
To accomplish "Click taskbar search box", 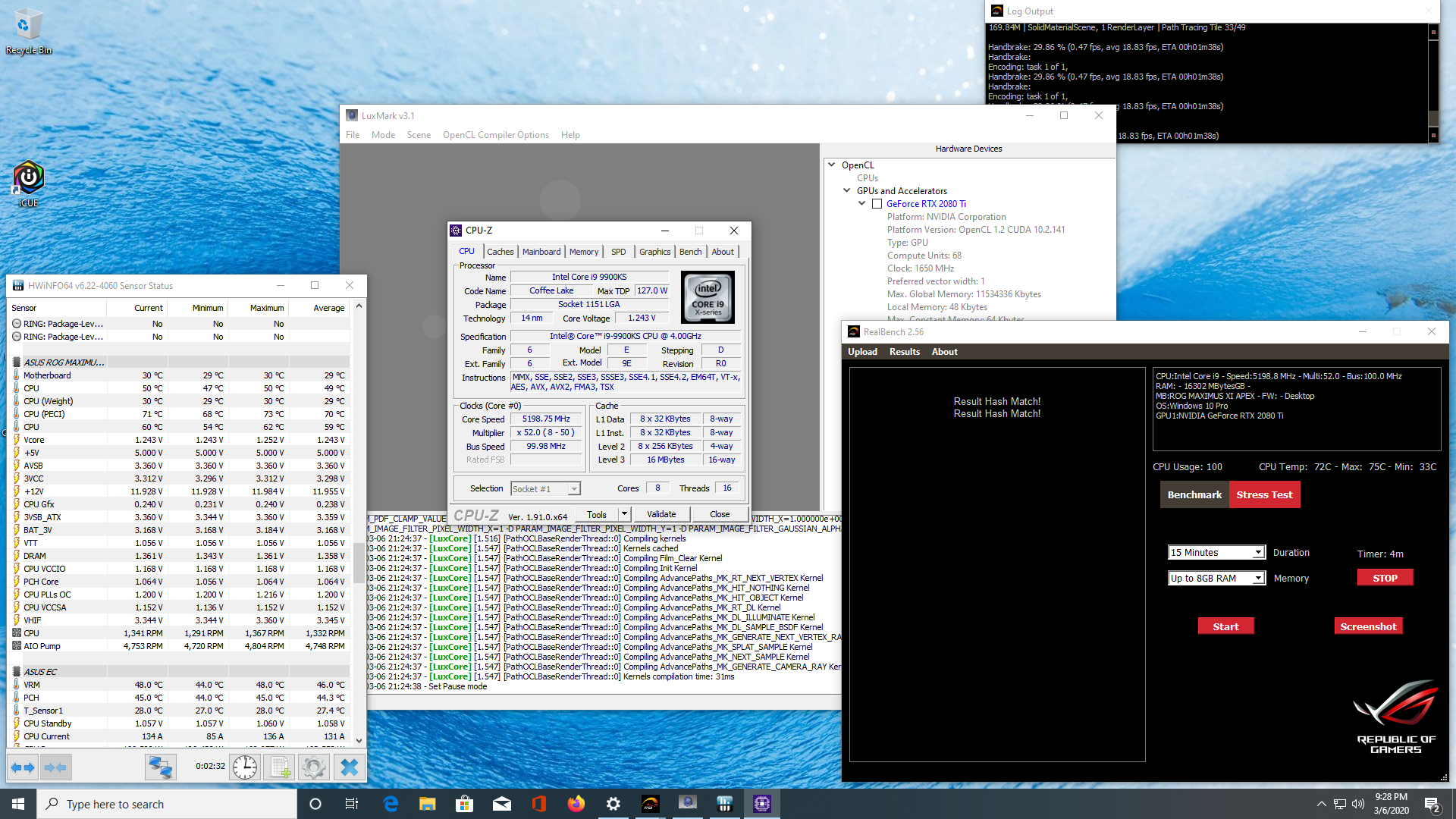I will (167, 804).
